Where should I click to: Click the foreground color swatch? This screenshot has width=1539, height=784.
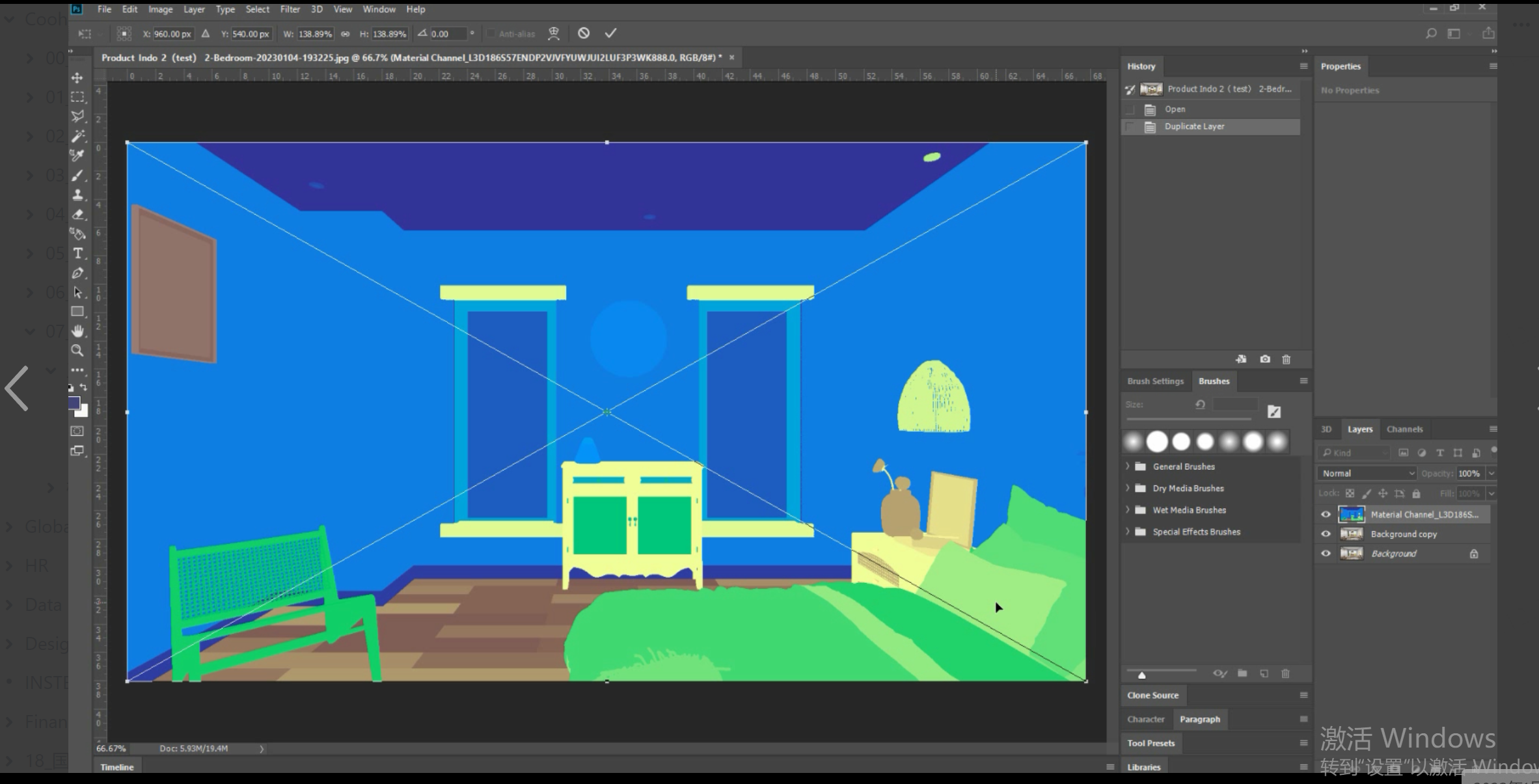[74, 403]
